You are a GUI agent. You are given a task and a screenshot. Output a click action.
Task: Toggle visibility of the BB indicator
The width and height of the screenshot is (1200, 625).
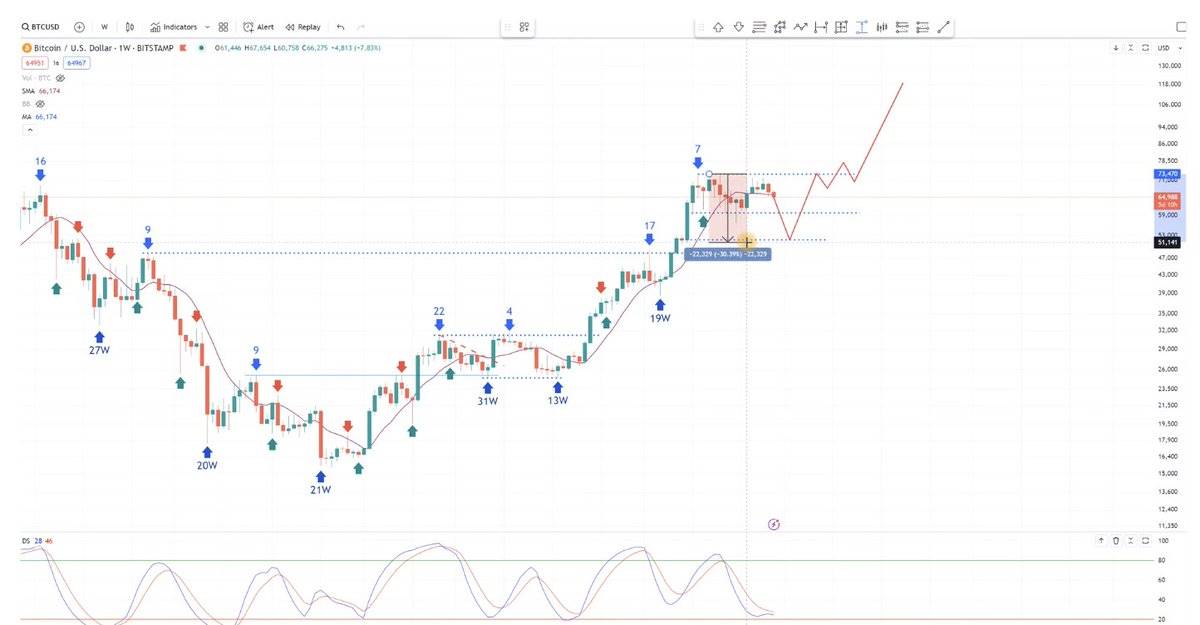(x=41, y=103)
